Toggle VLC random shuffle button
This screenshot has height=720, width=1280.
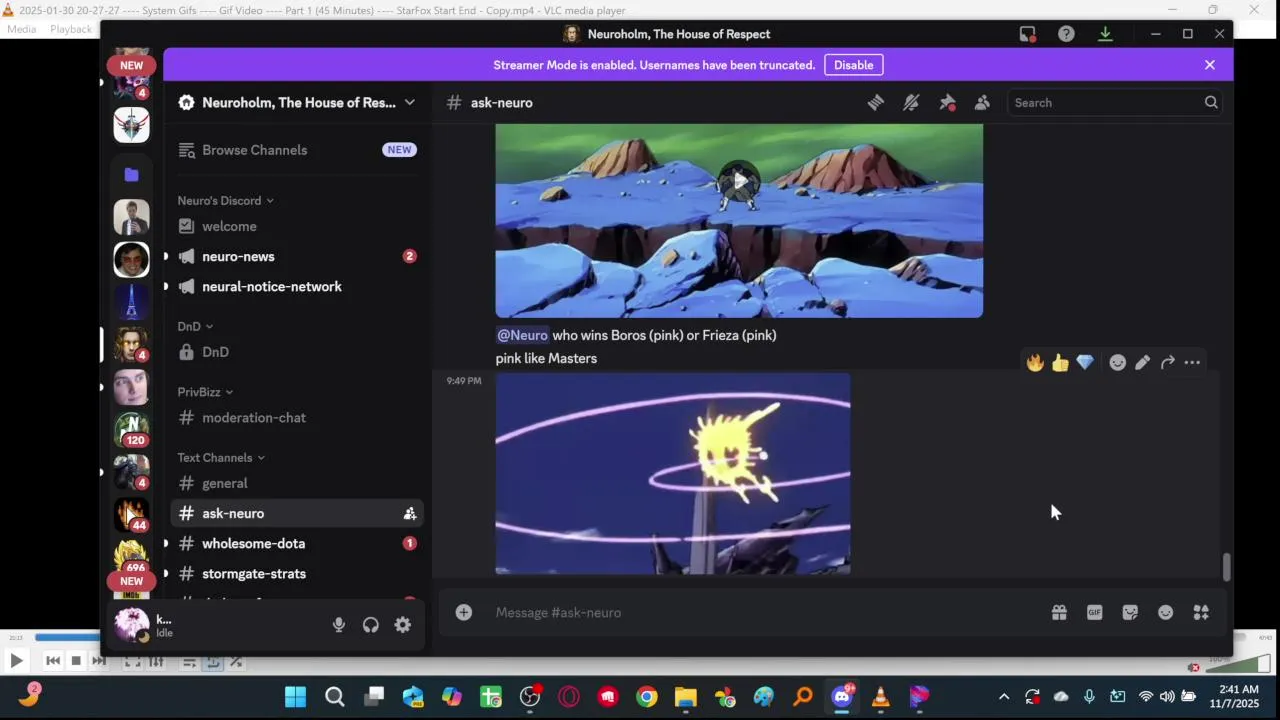[x=236, y=661]
